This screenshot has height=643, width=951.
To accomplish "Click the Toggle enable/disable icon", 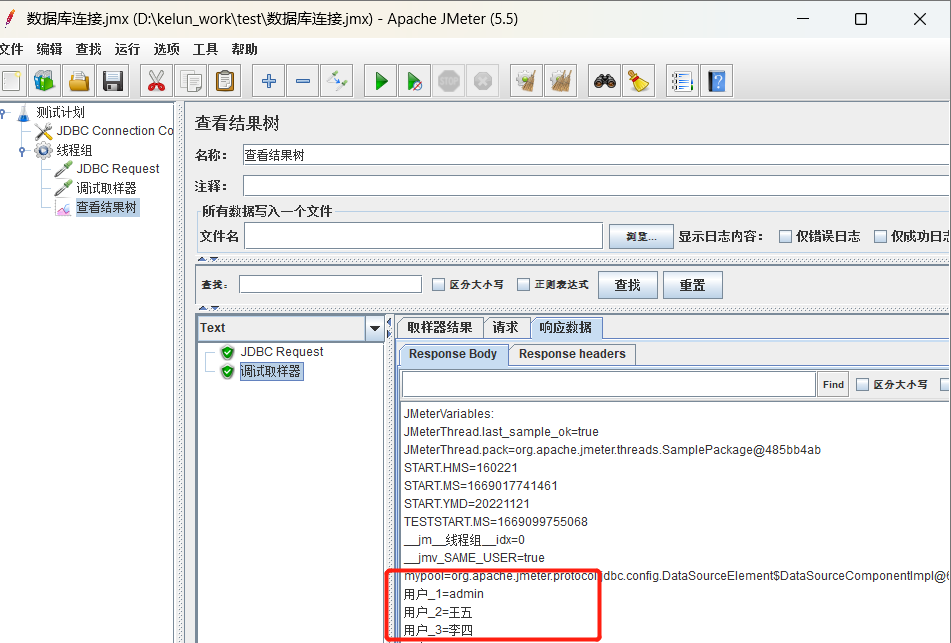I will pyautogui.click(x=337, y=81).
